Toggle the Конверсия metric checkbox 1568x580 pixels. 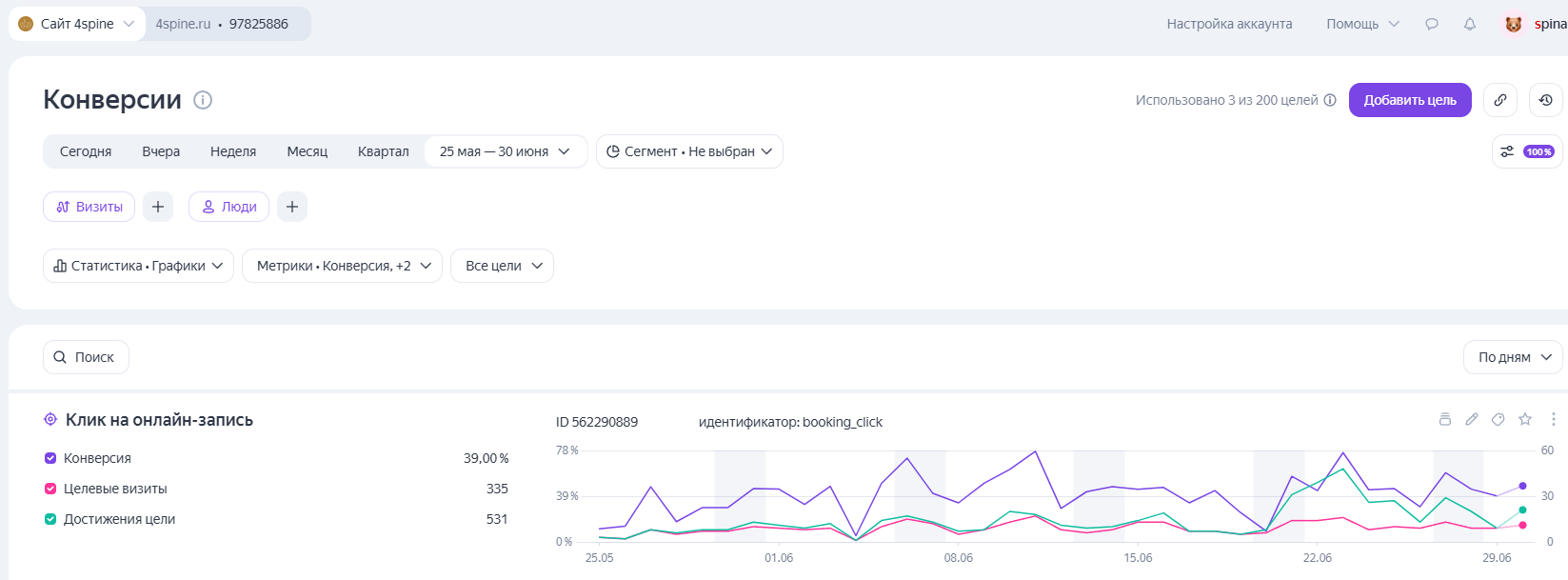pyautogui.click(x=50, y=458)
